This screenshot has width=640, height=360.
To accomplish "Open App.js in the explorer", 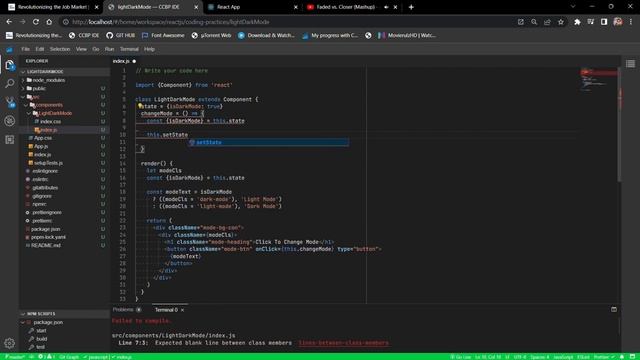I will (x=41, y=146).
